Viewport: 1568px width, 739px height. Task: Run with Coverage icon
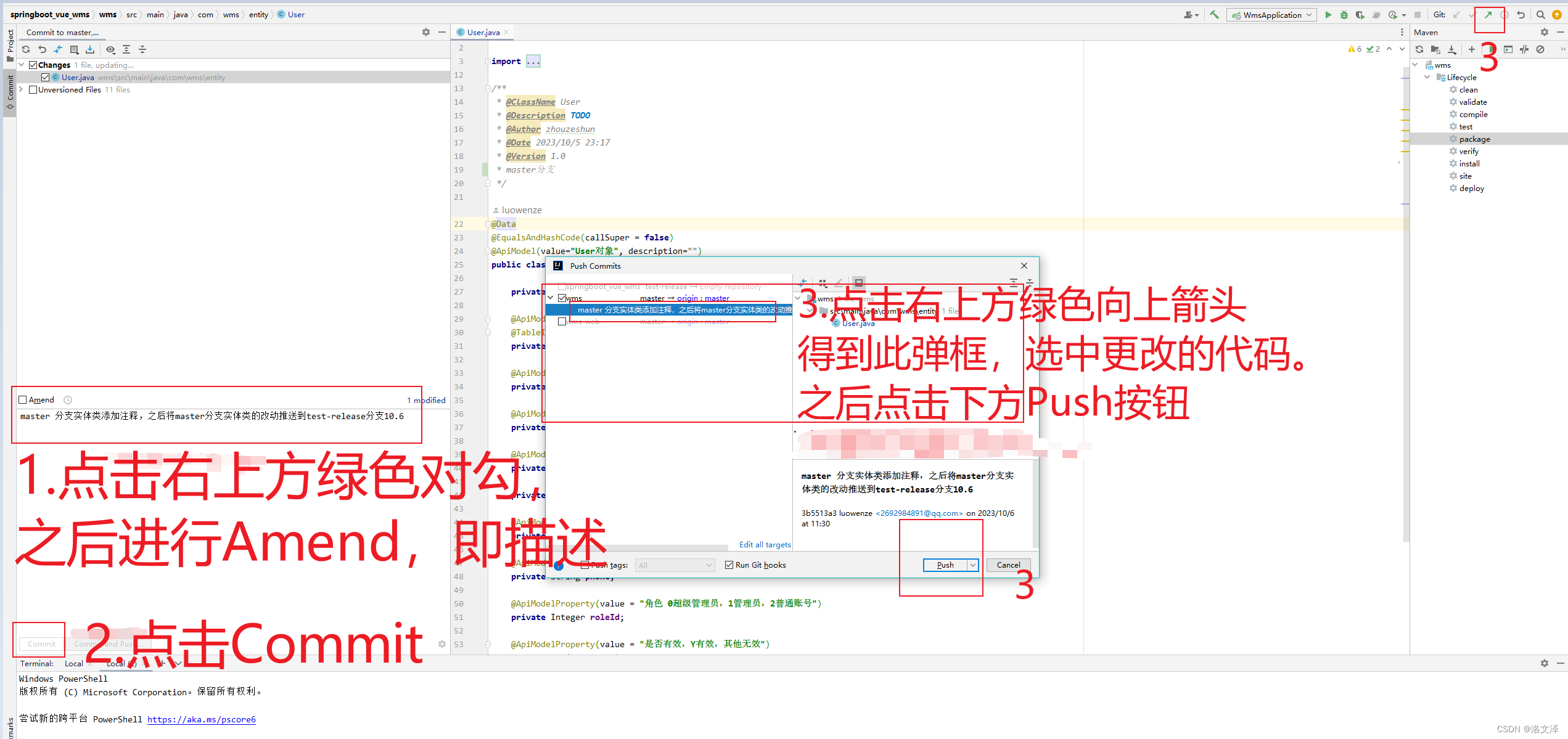coord(1360,15)
